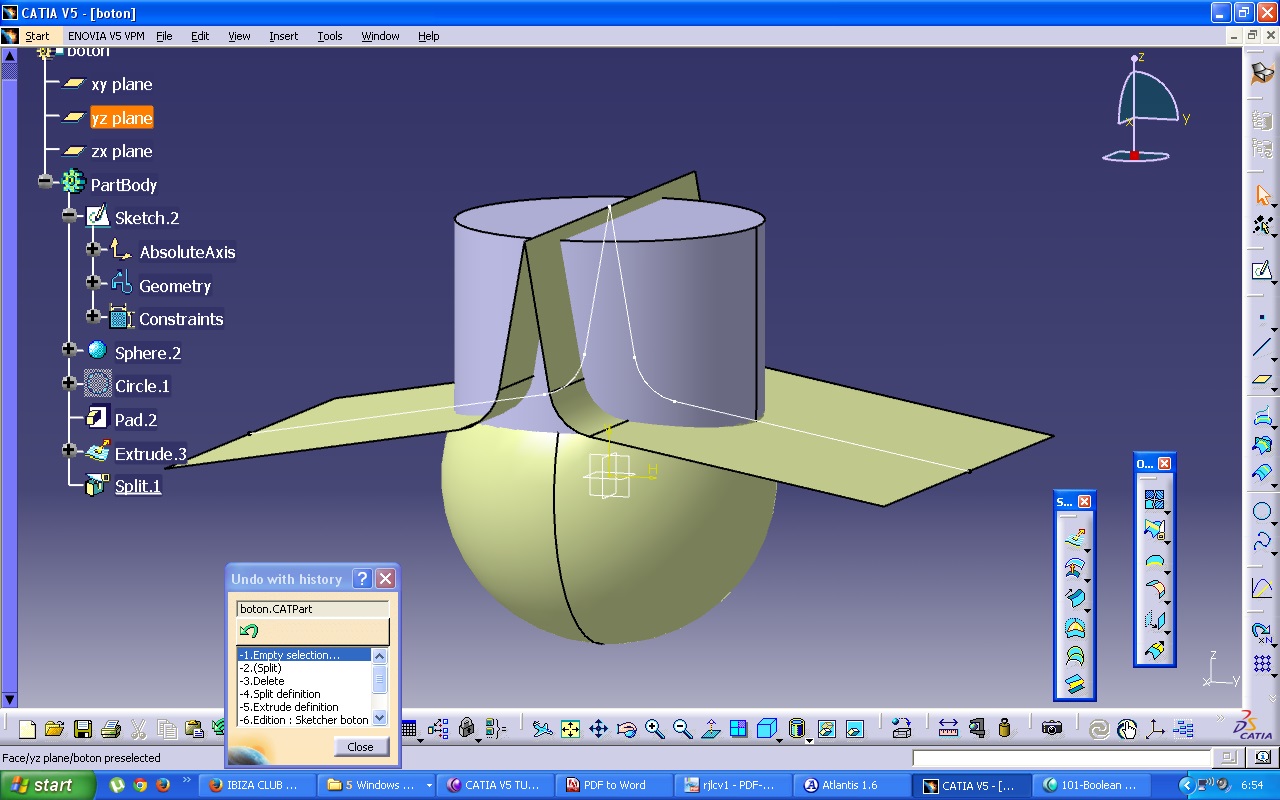Image resolution: width=1280 pixels, height=800 pixels.
Task: Switch to PDF to Word taskbar item
Action: click(613, 785)
